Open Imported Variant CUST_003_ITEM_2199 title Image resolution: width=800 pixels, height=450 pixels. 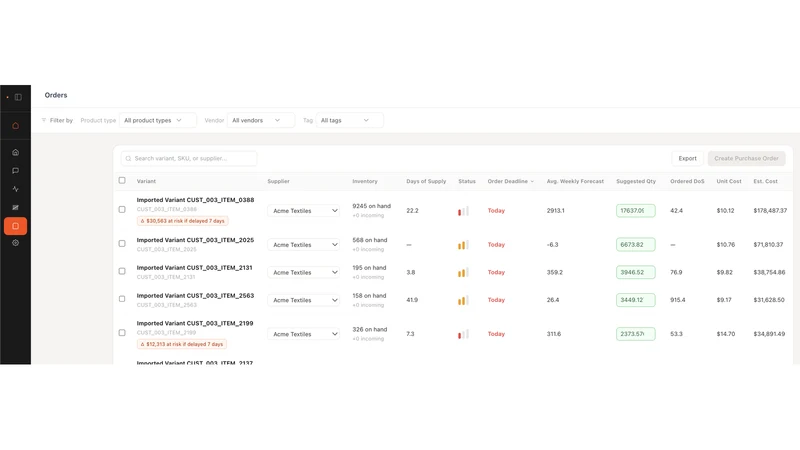[195, 323]
